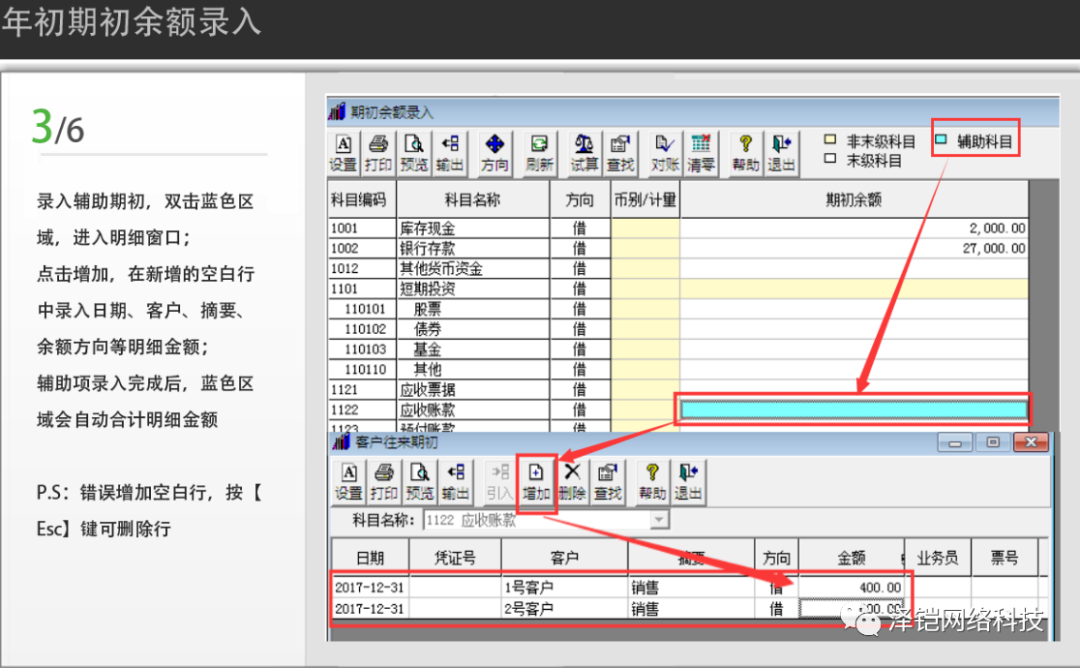Click 试算 trial balance scale icon
This screenshot has height=668, width=1080.
[584, 153]
